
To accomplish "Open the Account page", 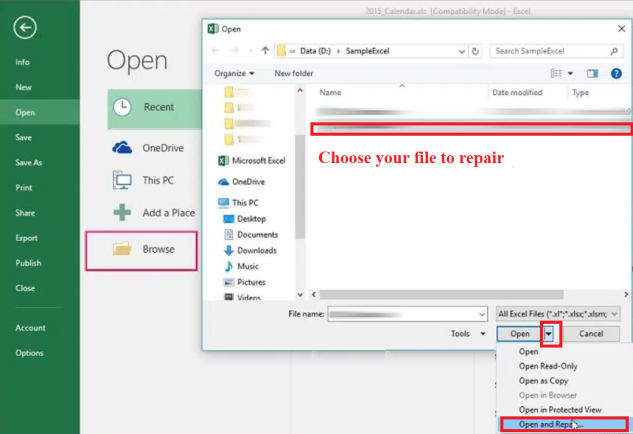I will click(30, 328).
